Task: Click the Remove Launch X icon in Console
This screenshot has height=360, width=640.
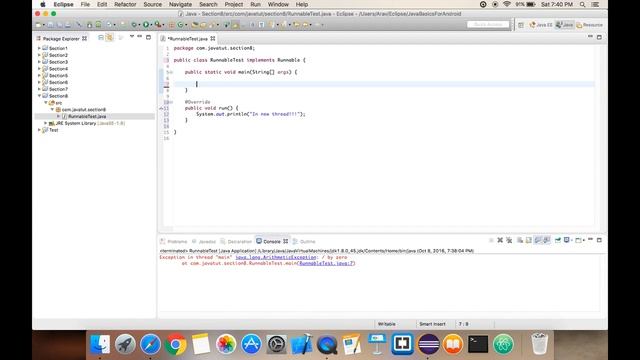Action: coord(500,240)
